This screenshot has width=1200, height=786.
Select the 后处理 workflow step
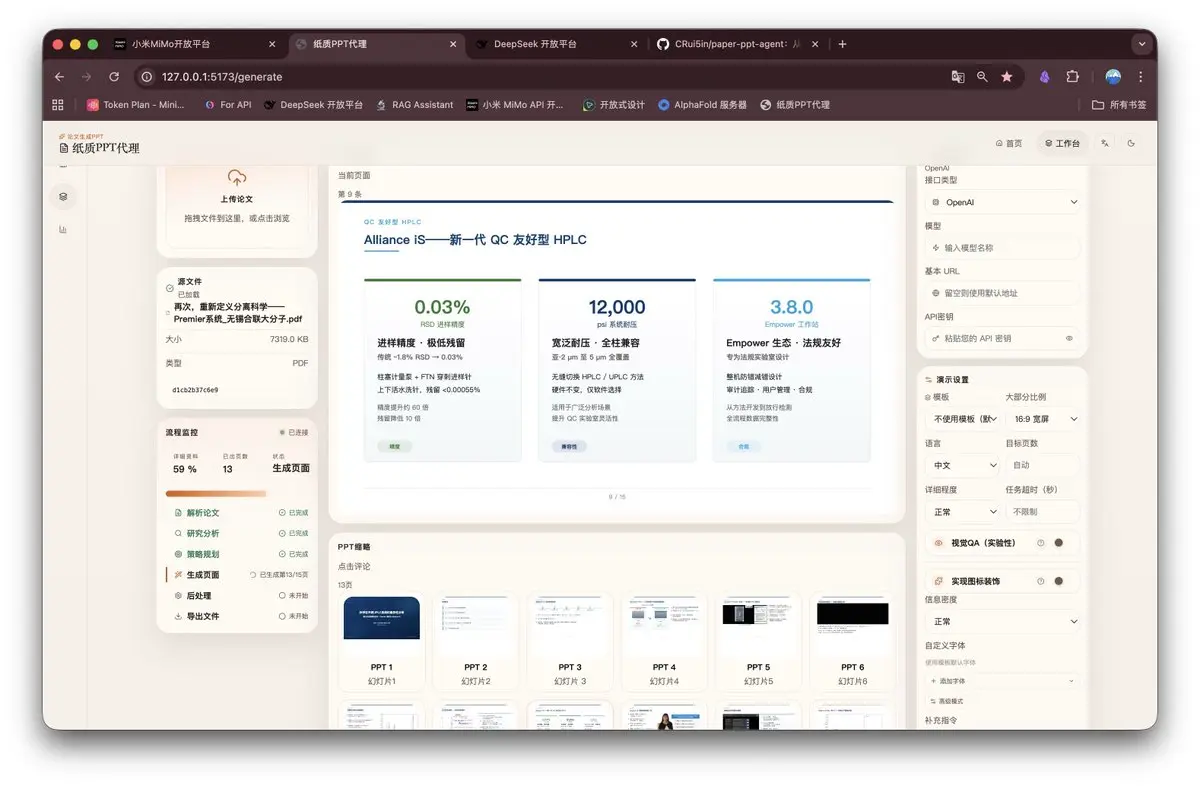(237, 595)
